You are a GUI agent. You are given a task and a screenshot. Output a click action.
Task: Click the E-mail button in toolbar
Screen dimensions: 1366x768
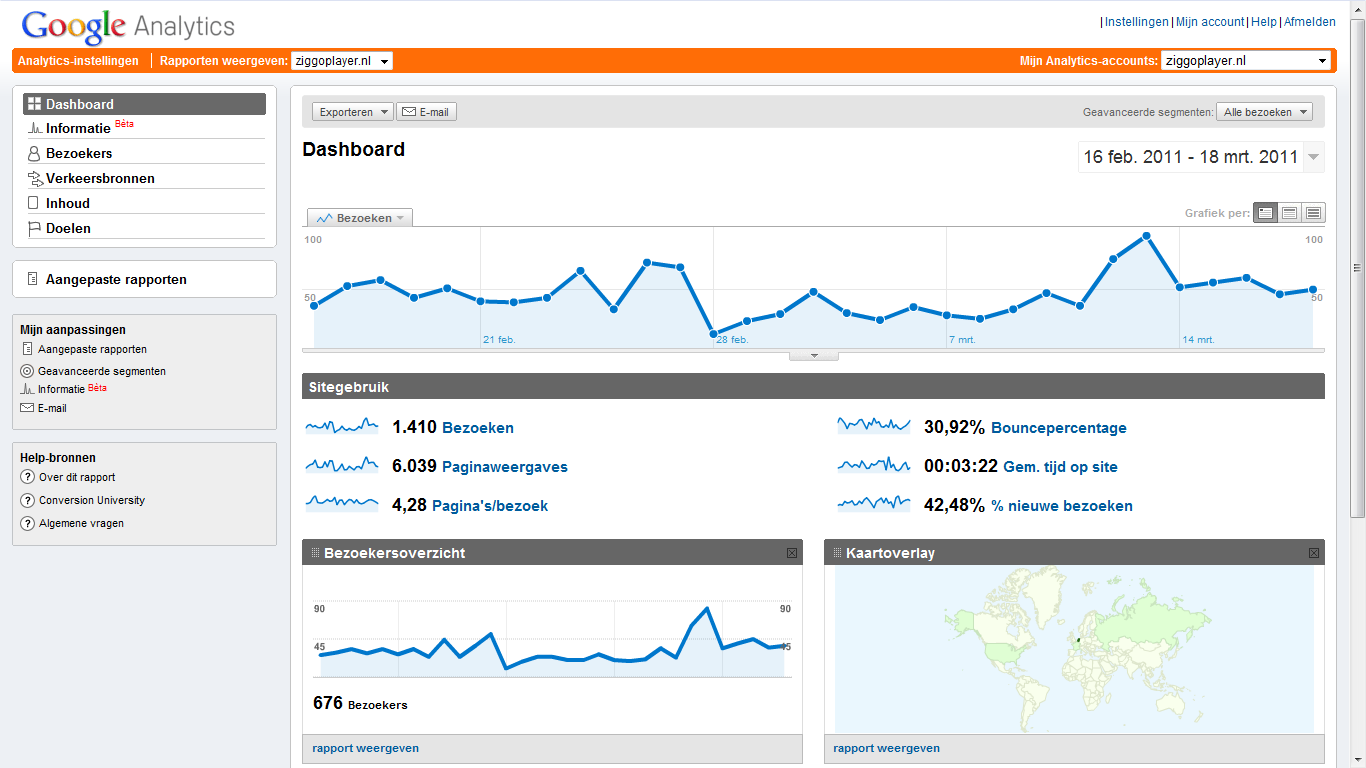pos(426,112)
